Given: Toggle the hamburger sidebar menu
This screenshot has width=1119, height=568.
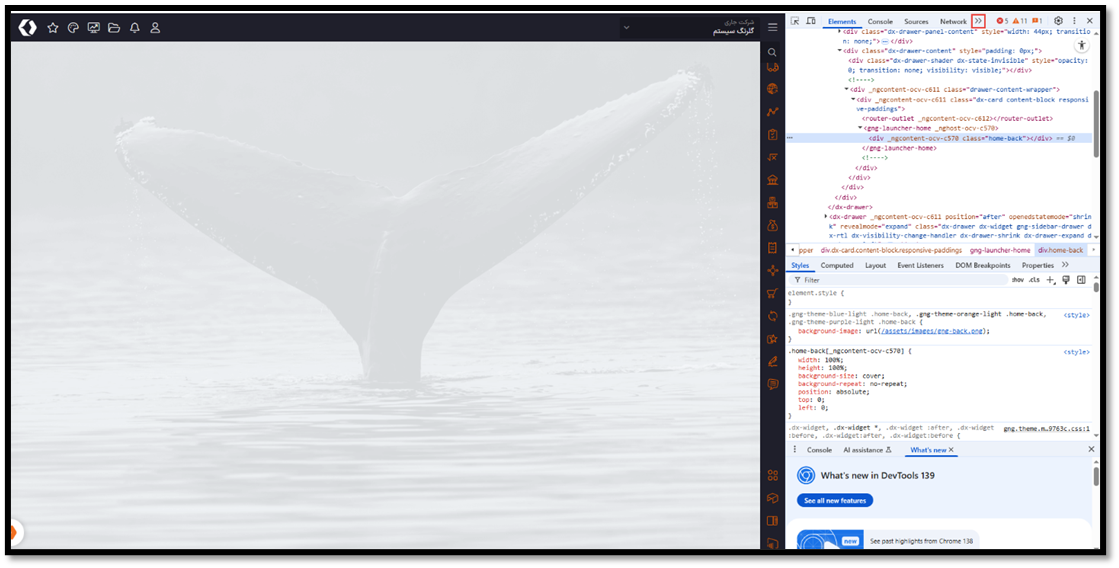Looking at the screenshot, I should 772,27.
